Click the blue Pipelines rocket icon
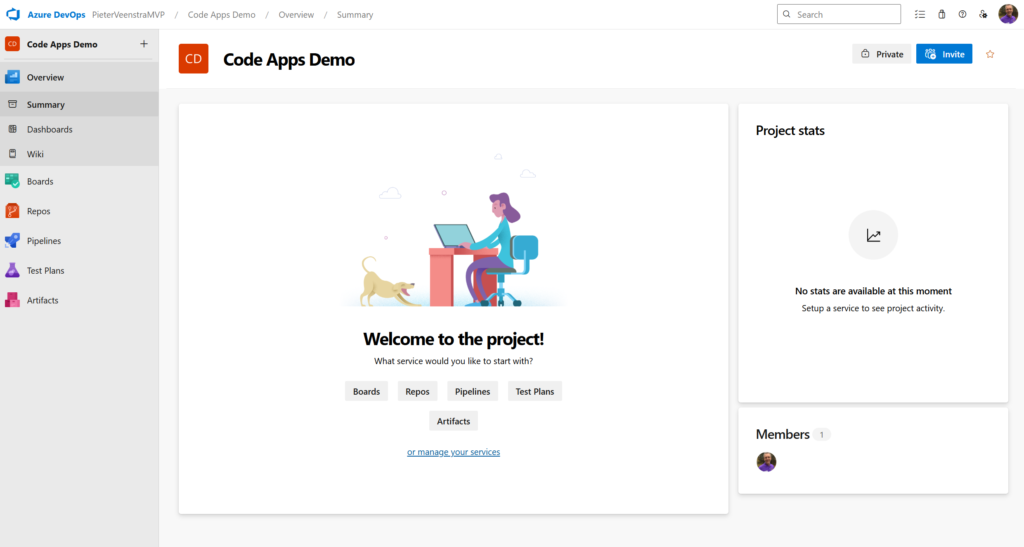Image resolution: width=1024 pixels, height=547 pixels. 12,240
